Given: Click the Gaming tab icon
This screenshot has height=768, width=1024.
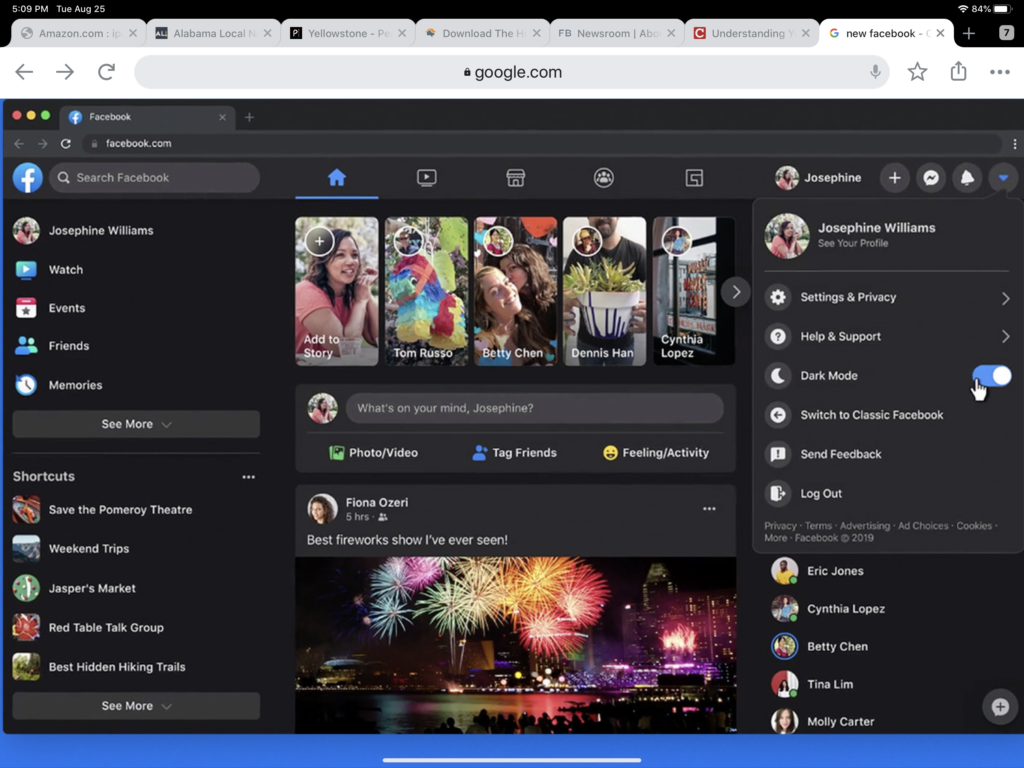Looking at the screenshot, I should pyautogui.click(x=694, y=178).
